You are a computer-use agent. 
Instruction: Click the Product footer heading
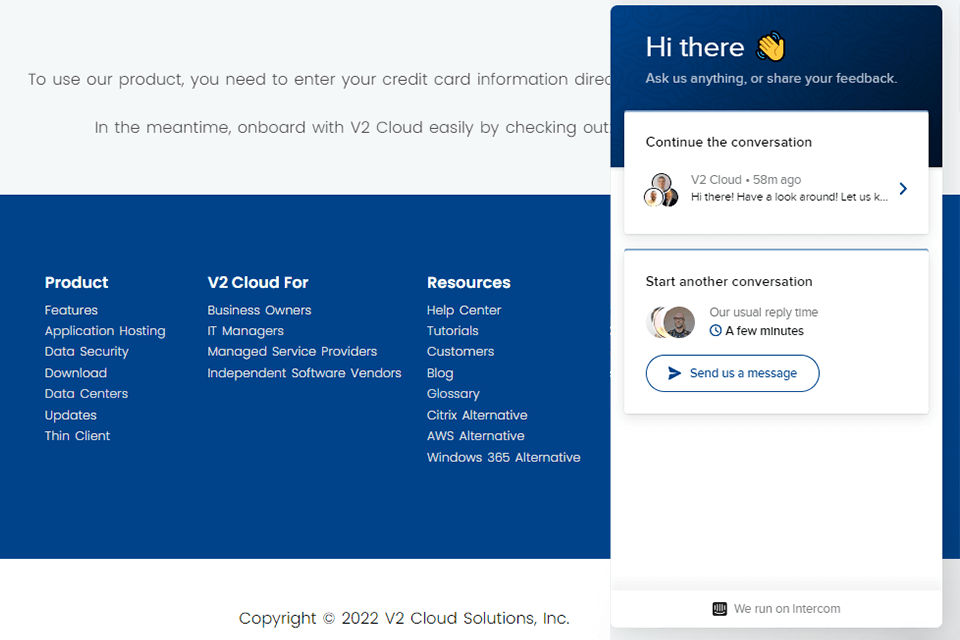(76, 282)
